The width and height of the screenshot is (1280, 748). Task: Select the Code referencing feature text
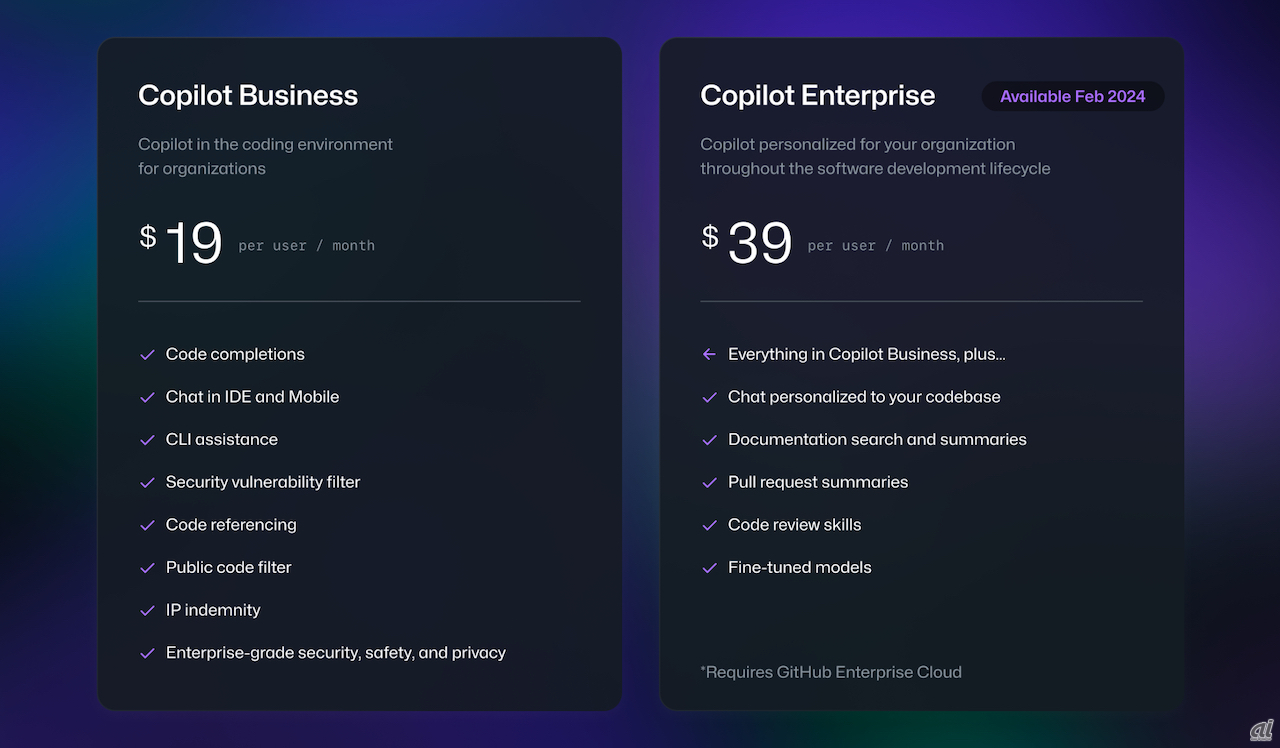point(231,525)
